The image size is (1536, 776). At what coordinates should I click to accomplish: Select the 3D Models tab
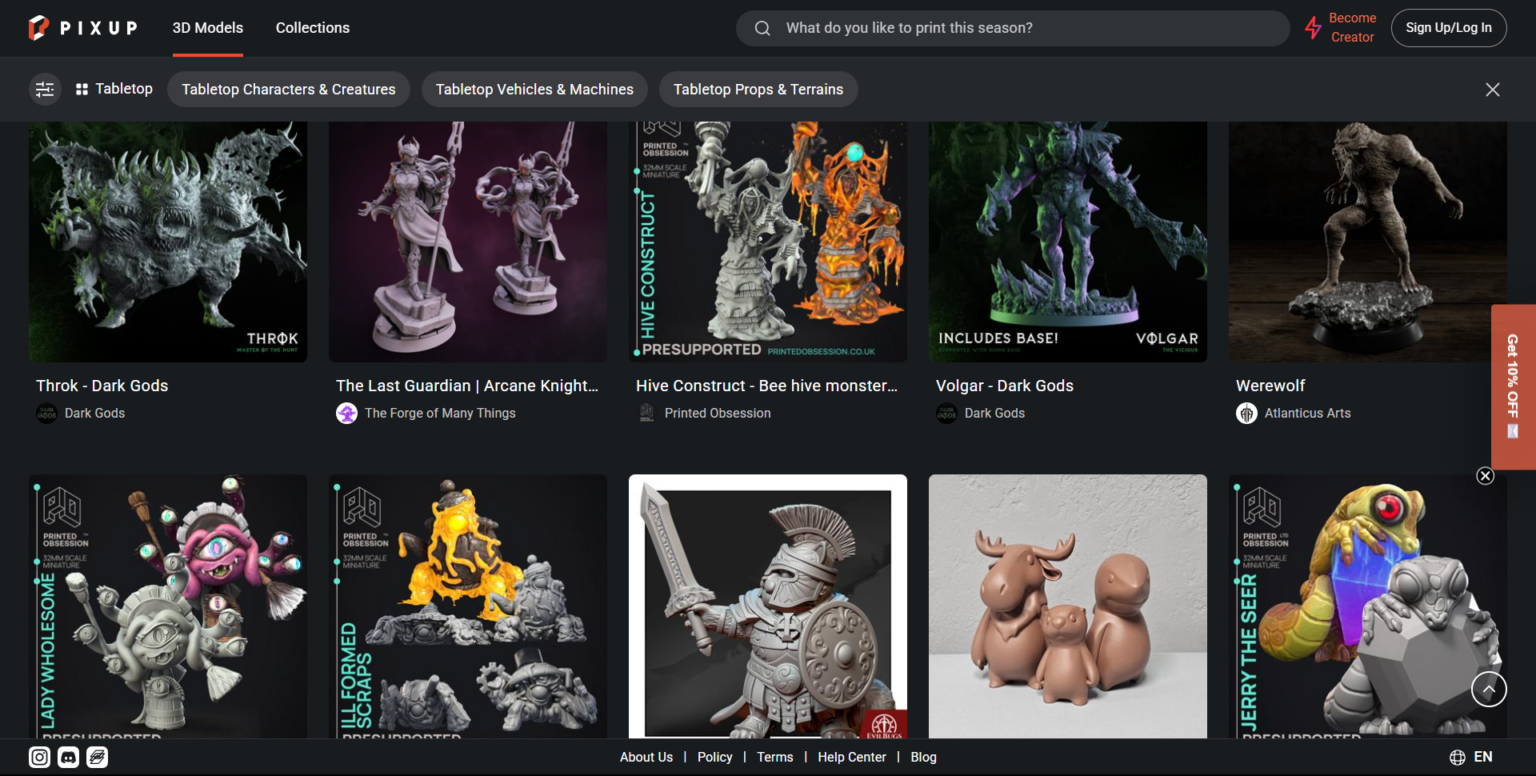207,28
